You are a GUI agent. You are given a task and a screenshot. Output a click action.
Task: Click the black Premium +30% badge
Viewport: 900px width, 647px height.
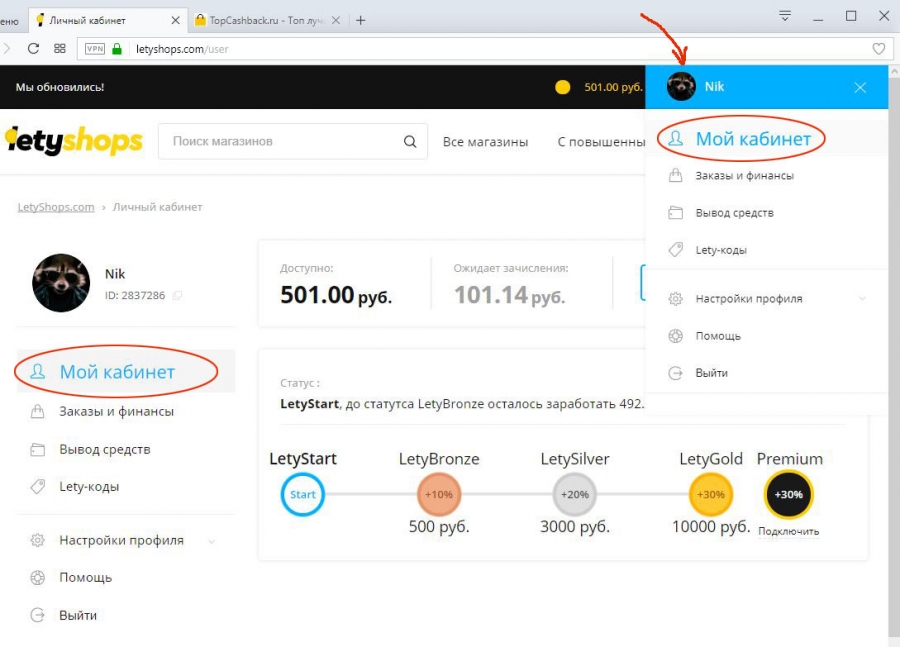[x=789, y=494]
